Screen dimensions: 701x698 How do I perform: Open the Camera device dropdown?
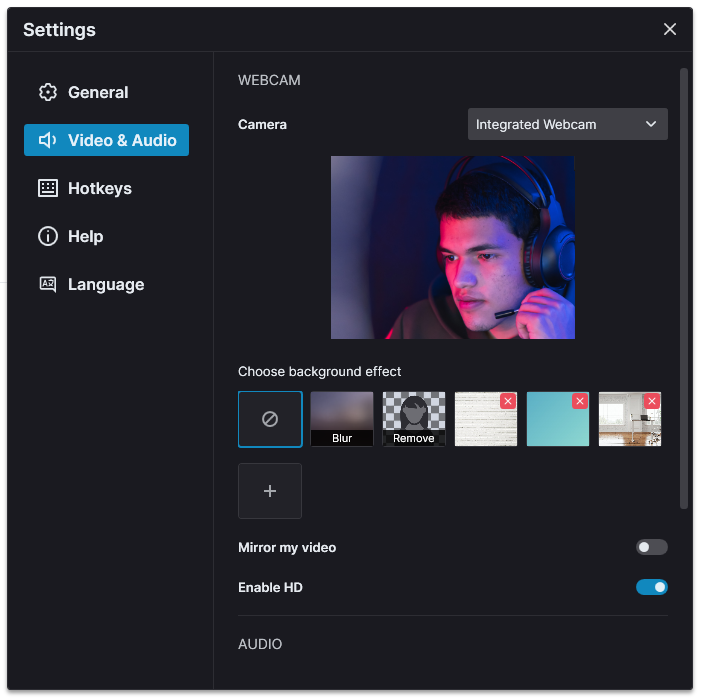tap(567, 124)
